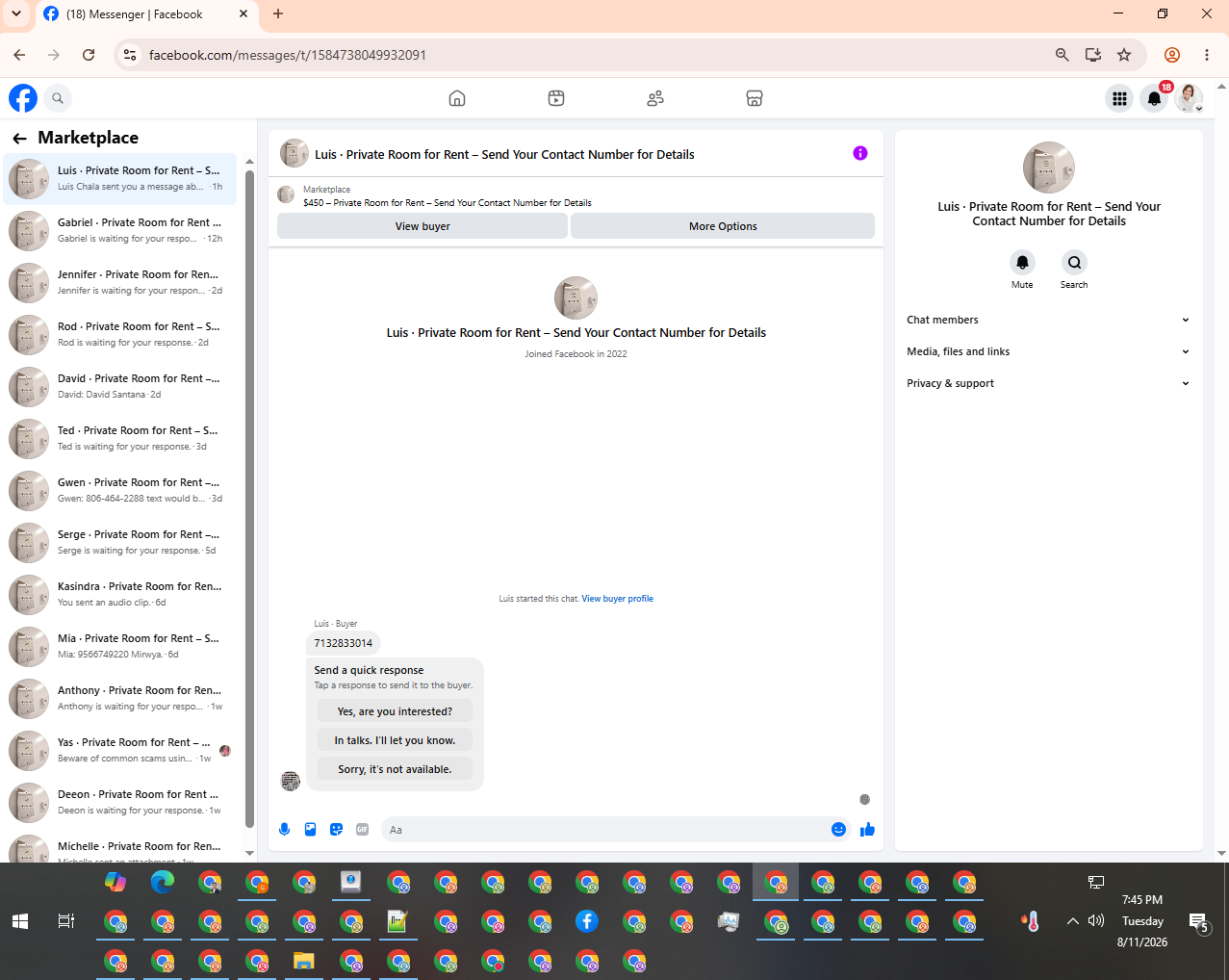Click More Options button
This screenshot has width=1229, height=980.
[x=723, y=226]
